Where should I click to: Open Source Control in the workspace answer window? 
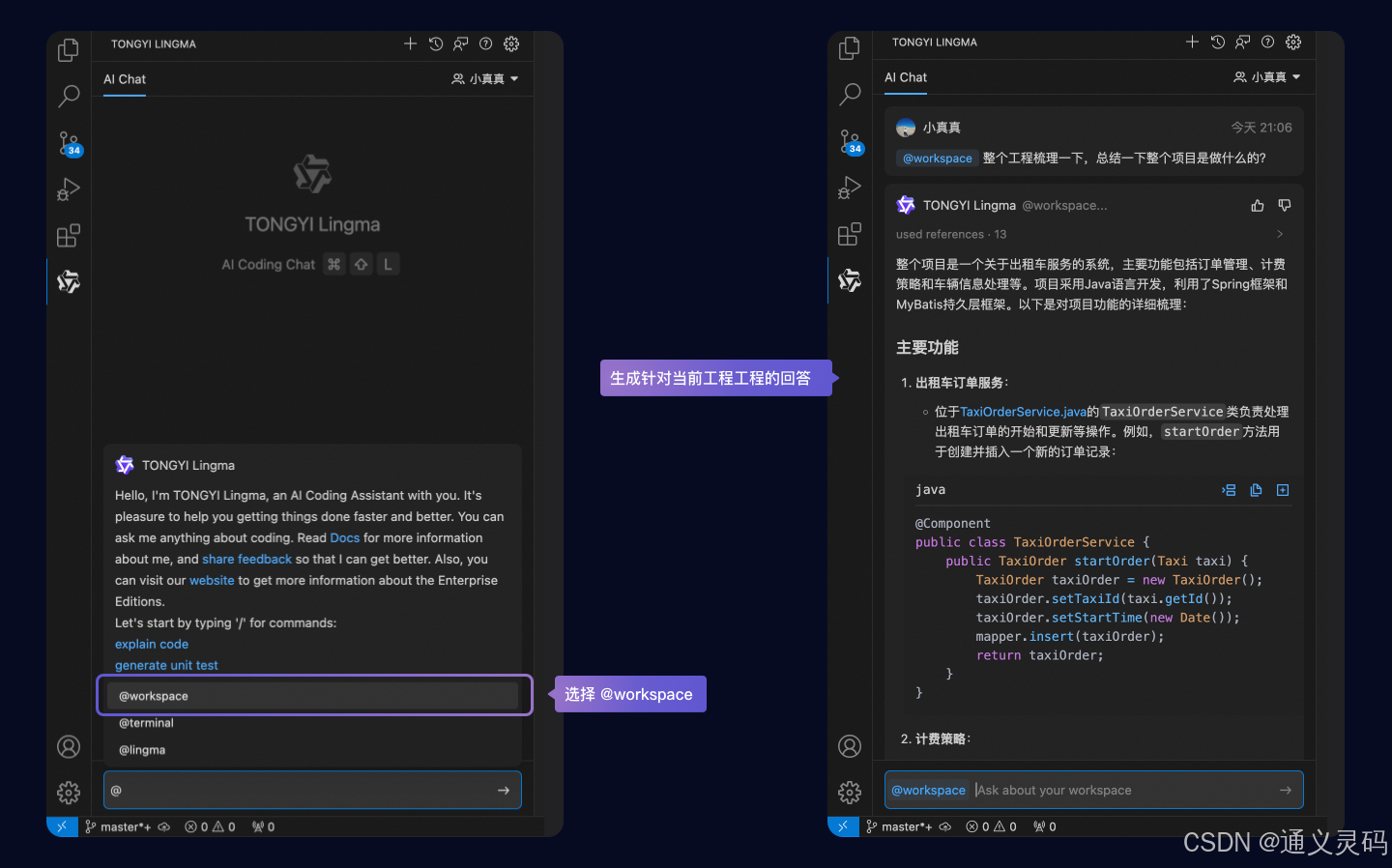(850, 141)
